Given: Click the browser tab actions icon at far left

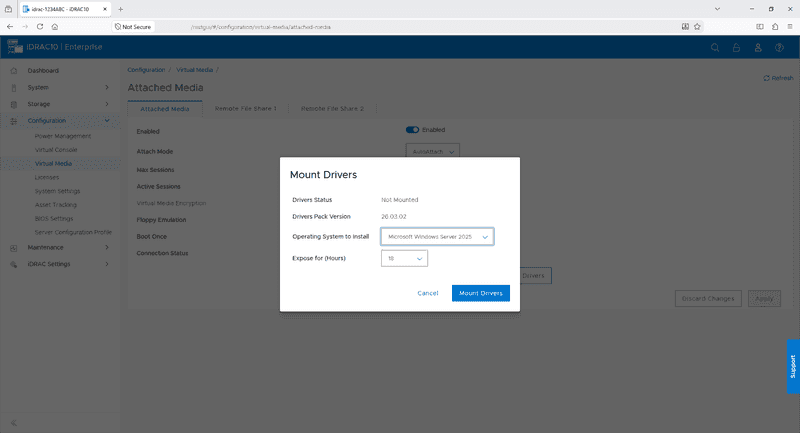Looking at the screenshot, I should [8, 9].
